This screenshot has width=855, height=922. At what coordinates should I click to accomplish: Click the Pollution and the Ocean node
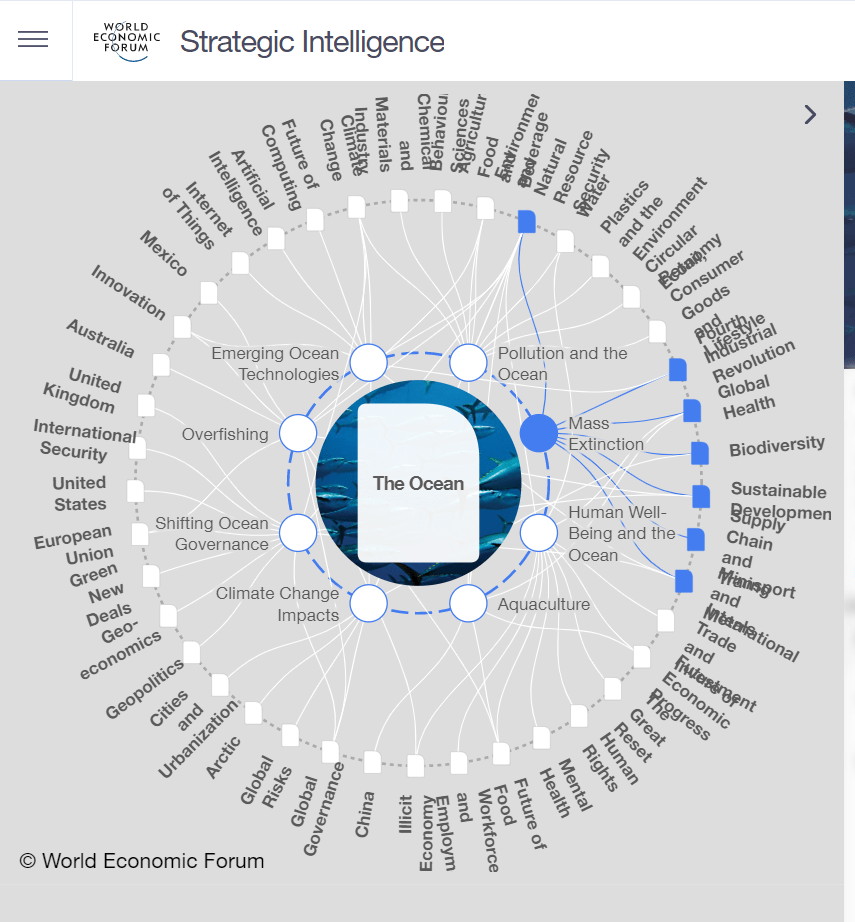click(x=468, y=363)
